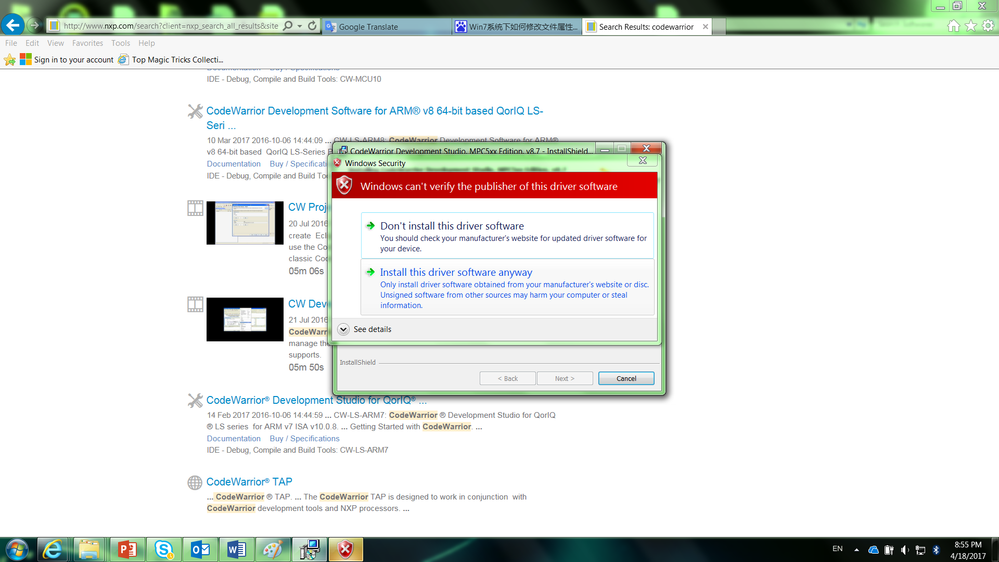Refresh the page with the reload icon
Image resolution: width=999 pixels, height=562 pixels.
coord(312,26)
